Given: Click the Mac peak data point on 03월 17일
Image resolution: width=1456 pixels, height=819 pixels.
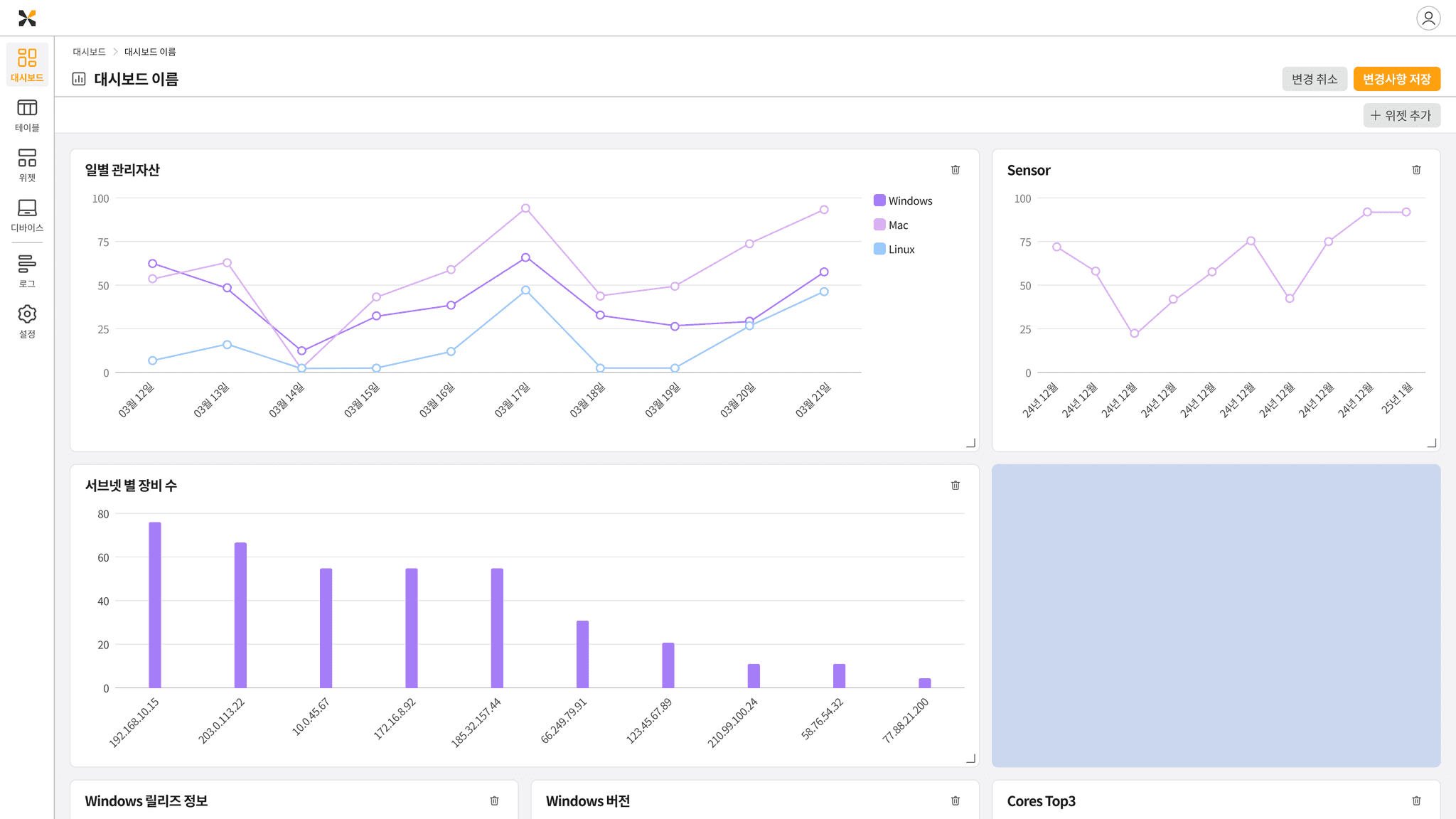Looking at the screenshot, I should tap(525, 208).
